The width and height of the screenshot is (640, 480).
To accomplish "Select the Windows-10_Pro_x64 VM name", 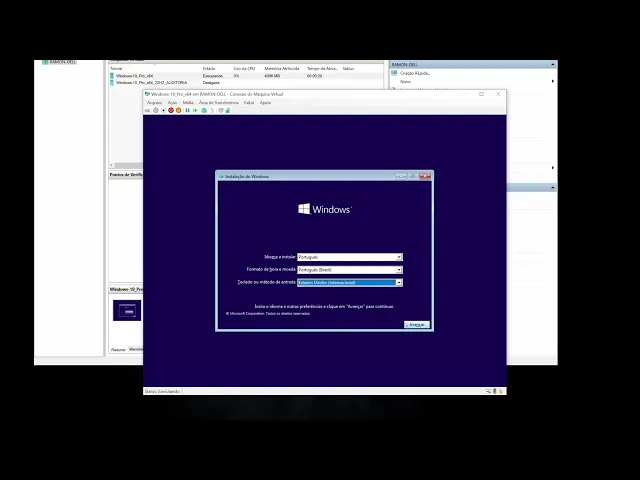I will pos(135,76).
